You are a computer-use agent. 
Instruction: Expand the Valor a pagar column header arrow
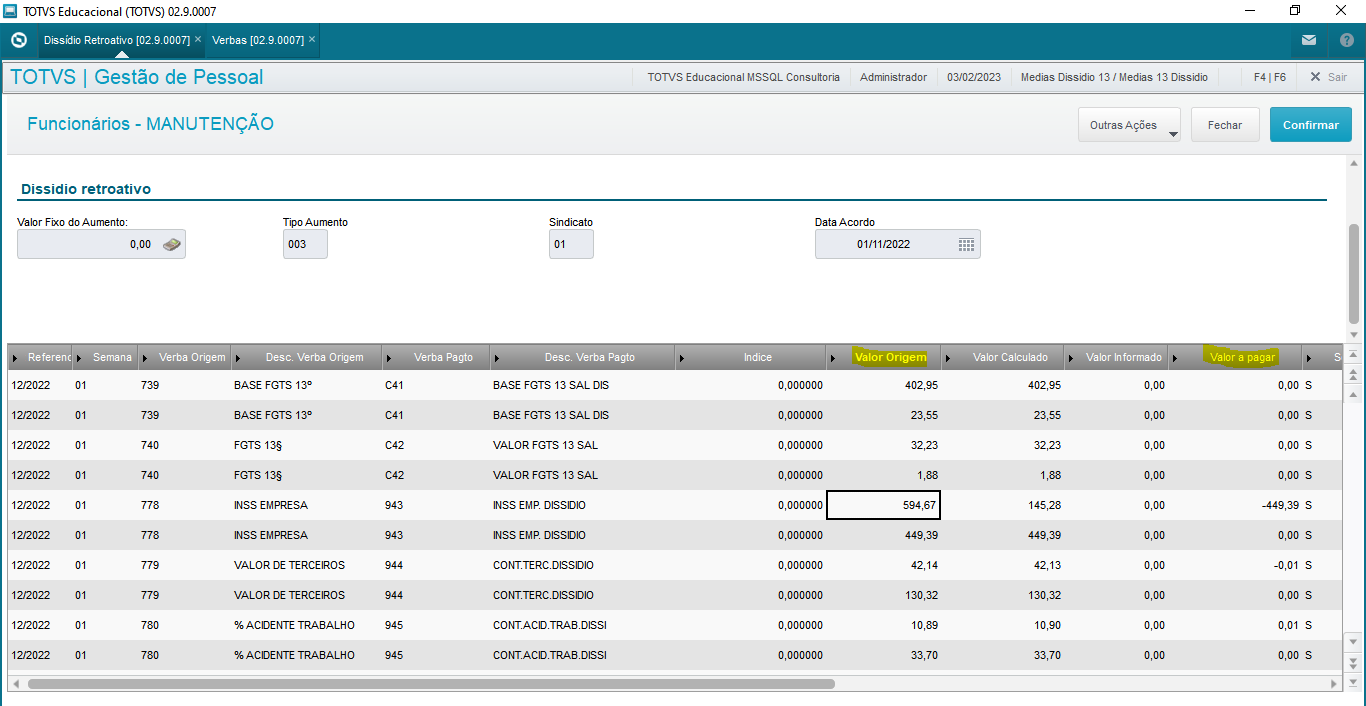(1176, 357)
